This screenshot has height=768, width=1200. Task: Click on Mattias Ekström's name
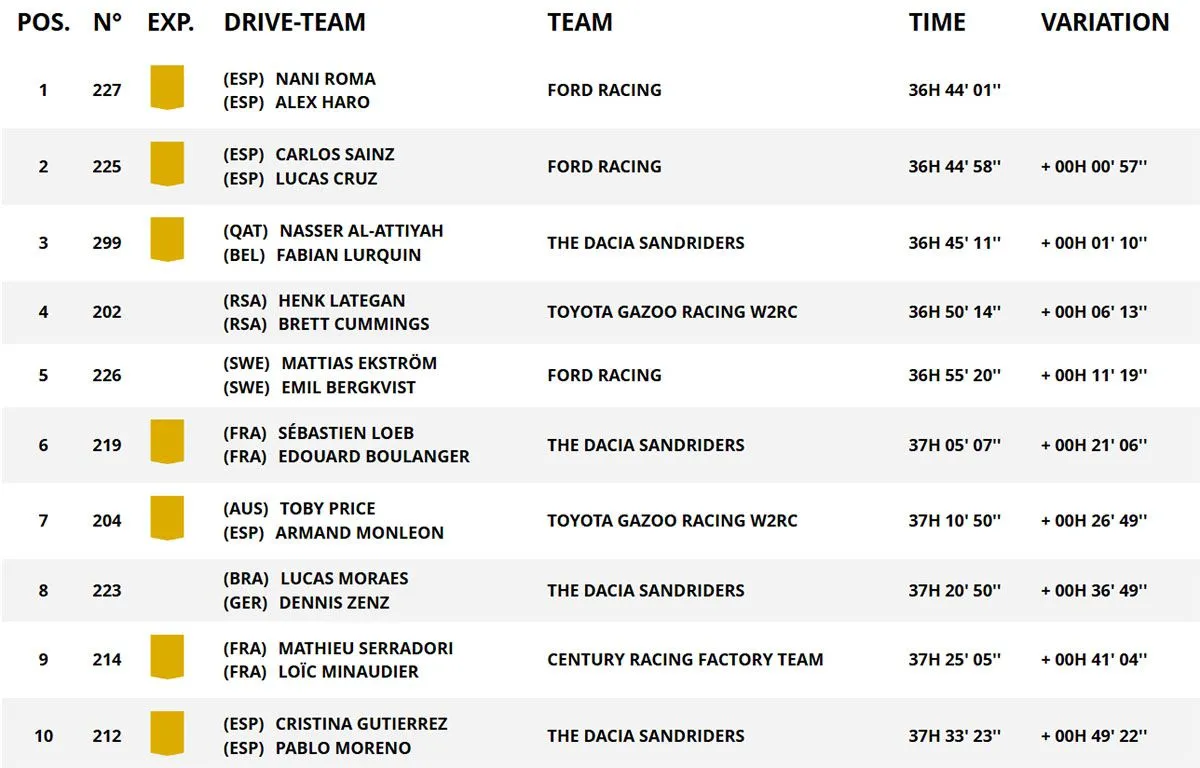pos(359,363)
